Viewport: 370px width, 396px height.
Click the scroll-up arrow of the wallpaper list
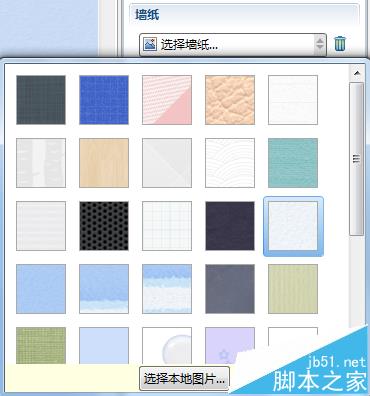coord(357,73)
